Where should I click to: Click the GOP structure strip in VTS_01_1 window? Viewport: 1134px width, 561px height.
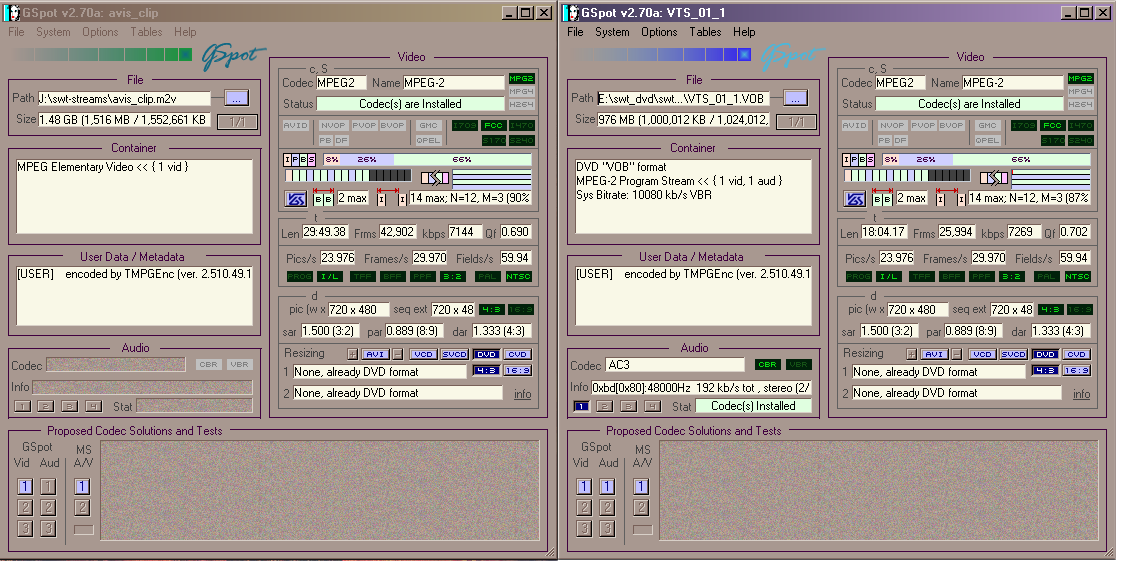907,176
